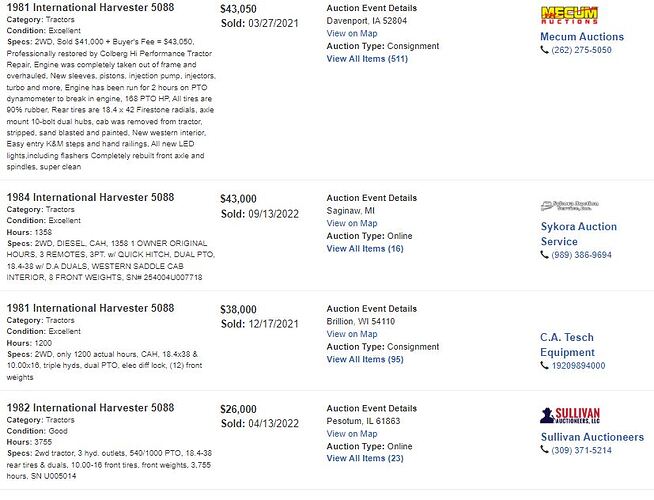This screenshot has width=654, height=500.
Task: Click View on Map for Pesotum, IL
Action: tap(352, 434)
